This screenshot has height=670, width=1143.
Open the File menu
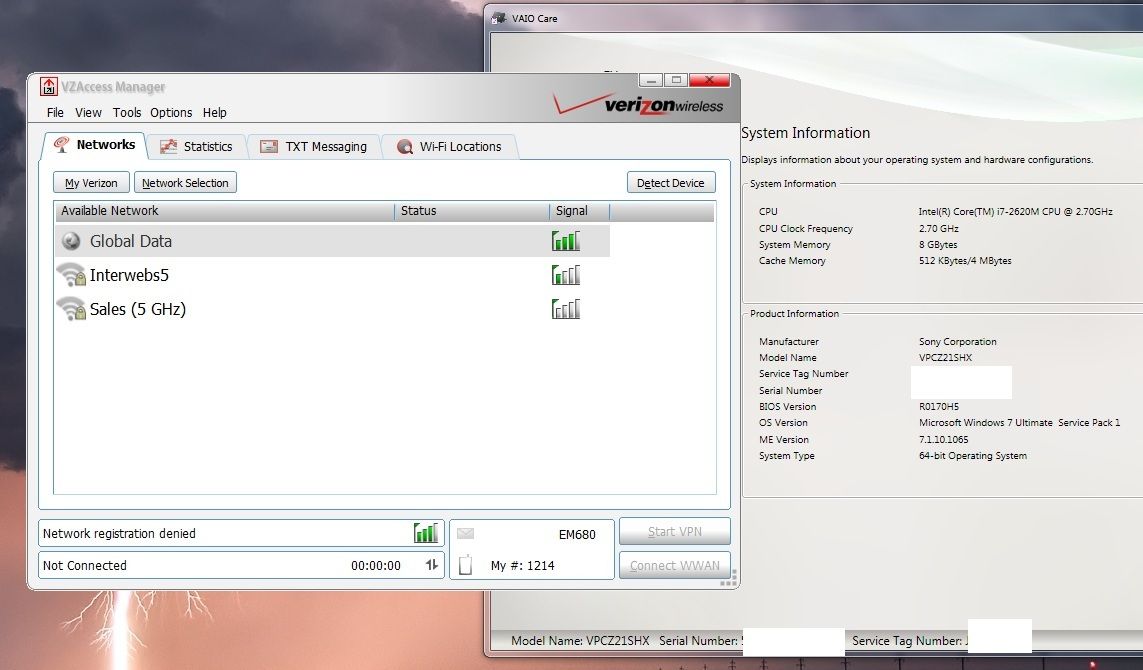[55, 112]
